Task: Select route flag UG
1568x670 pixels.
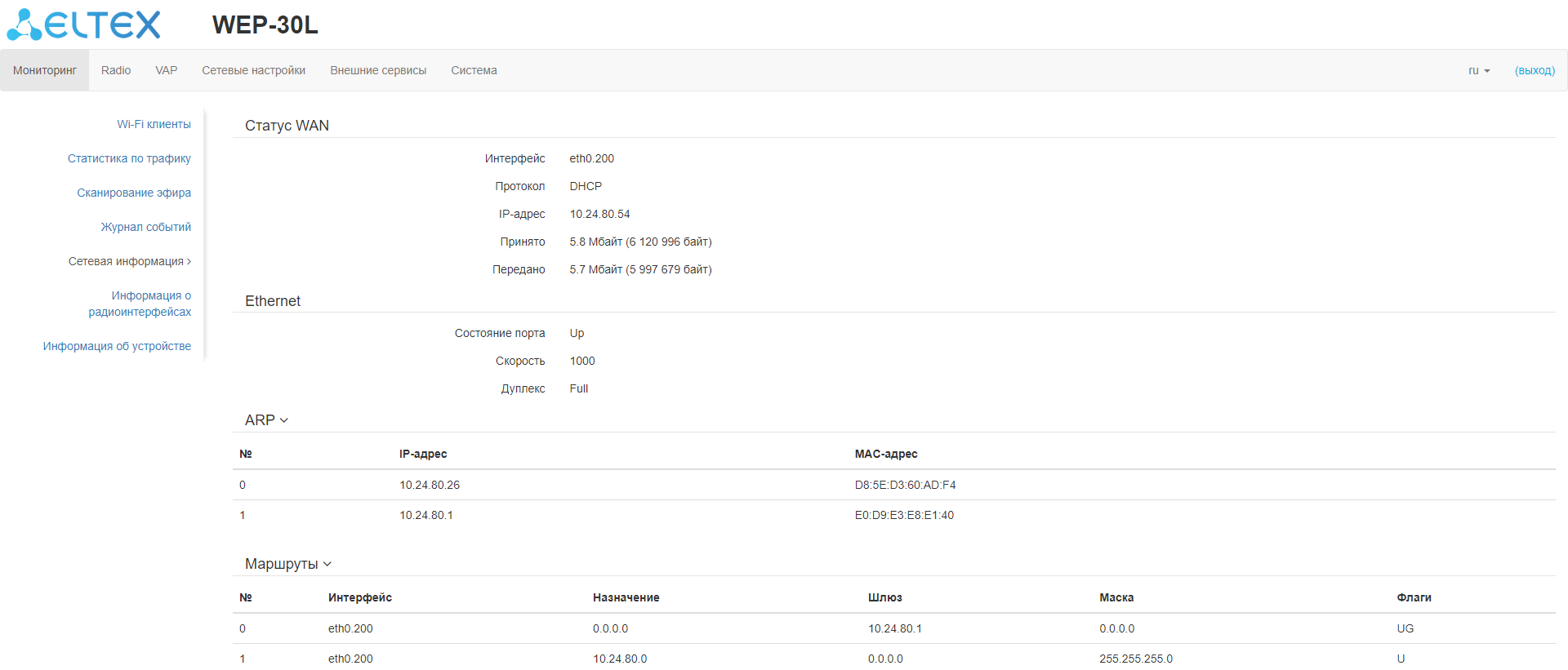Action: [x=1405, y=628]
